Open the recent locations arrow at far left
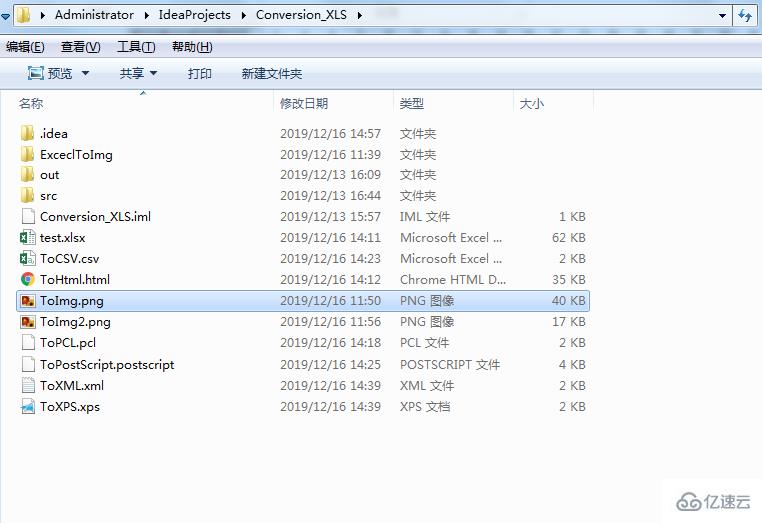 click(5, 17)
